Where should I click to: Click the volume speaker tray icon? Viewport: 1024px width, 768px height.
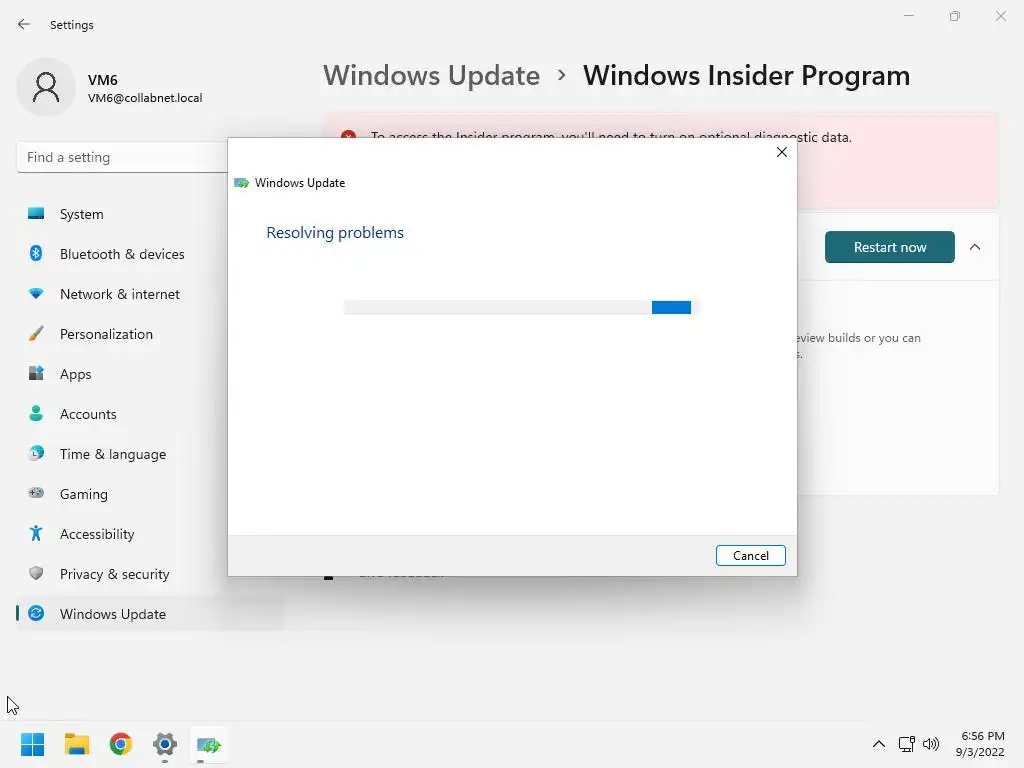[x=931, y=744]
